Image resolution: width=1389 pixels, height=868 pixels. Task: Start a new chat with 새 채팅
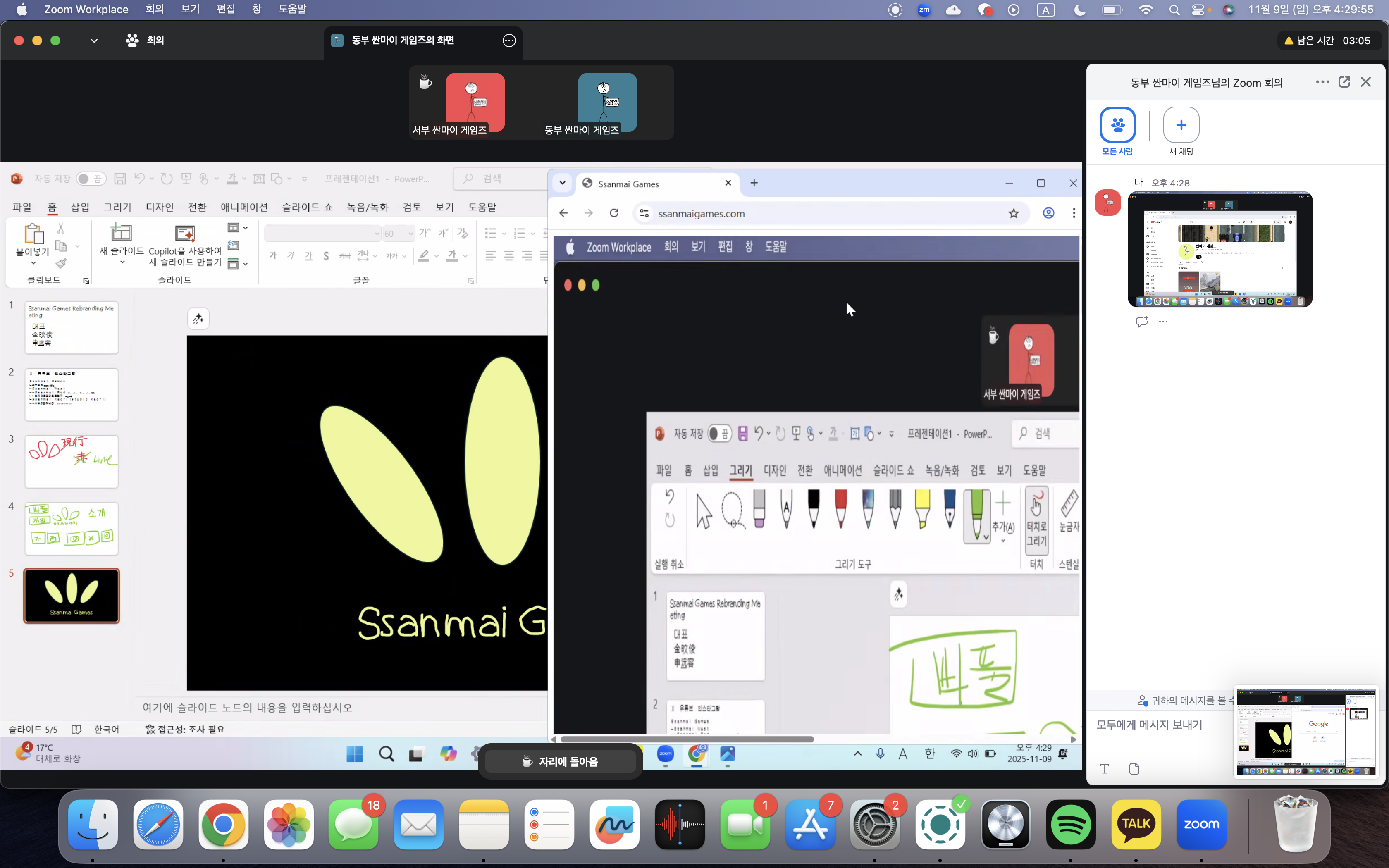pos(1181,124)
